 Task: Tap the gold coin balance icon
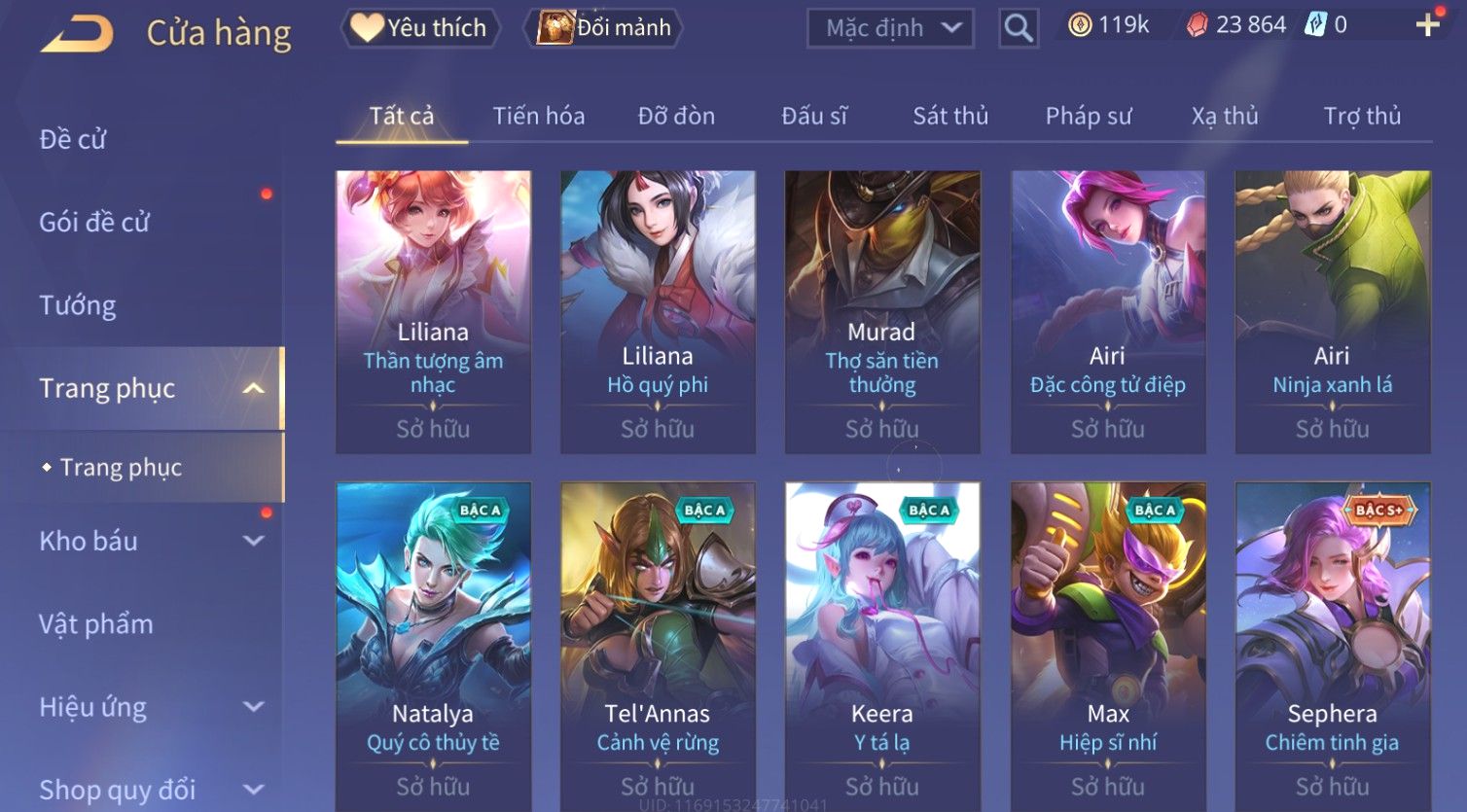coord(1080,25)
